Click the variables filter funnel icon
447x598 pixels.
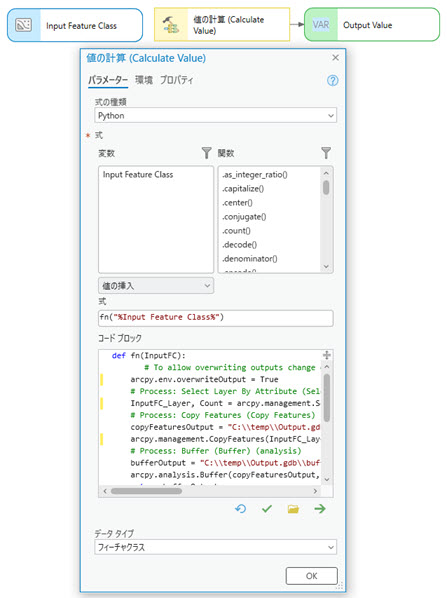point(206,153)
